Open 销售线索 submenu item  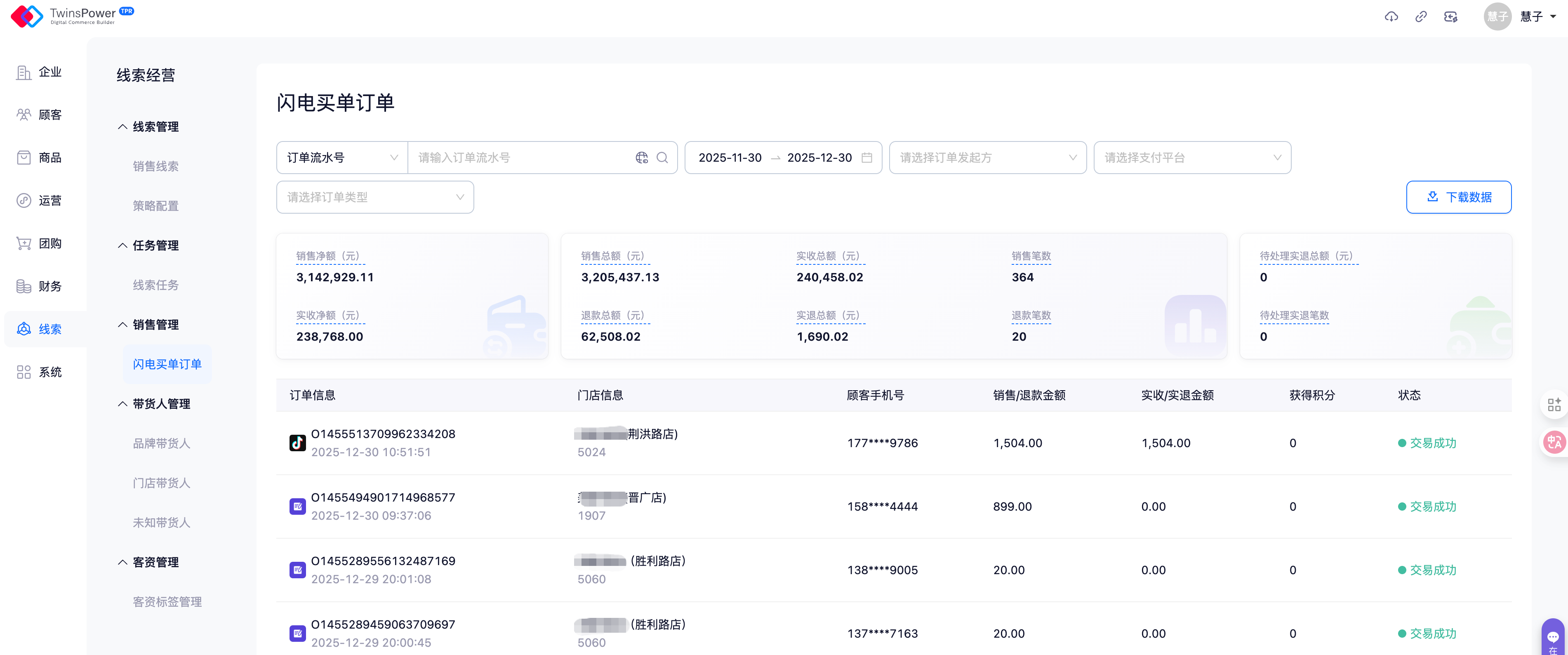pos(156,166)
